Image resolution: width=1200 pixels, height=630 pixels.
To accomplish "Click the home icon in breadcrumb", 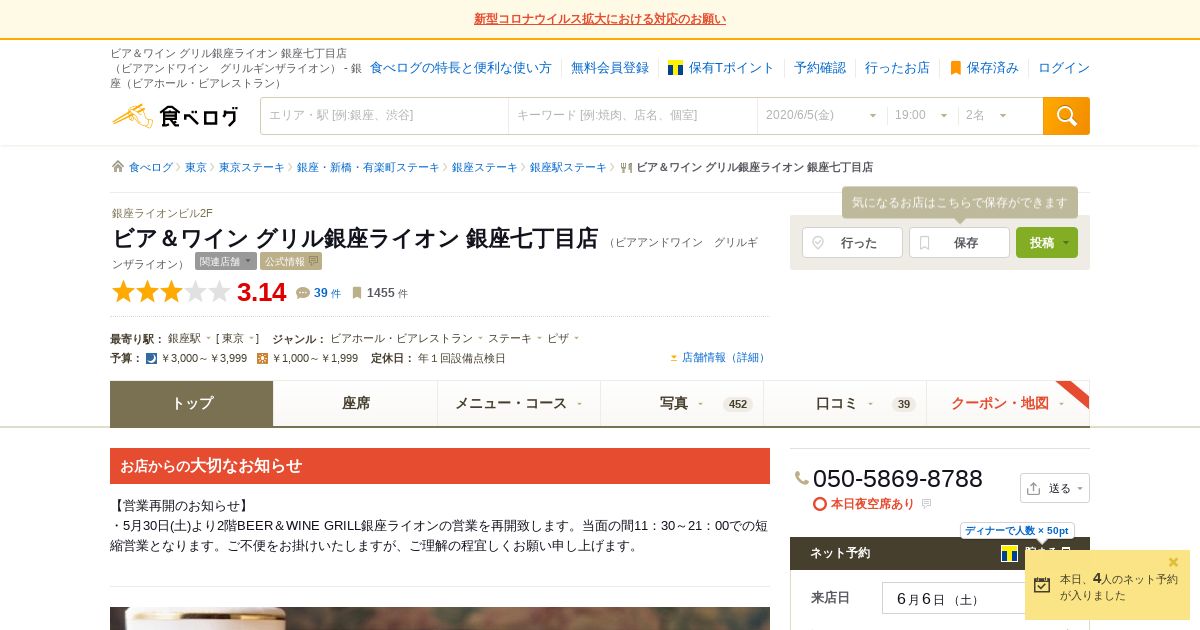I will (118, 167).
